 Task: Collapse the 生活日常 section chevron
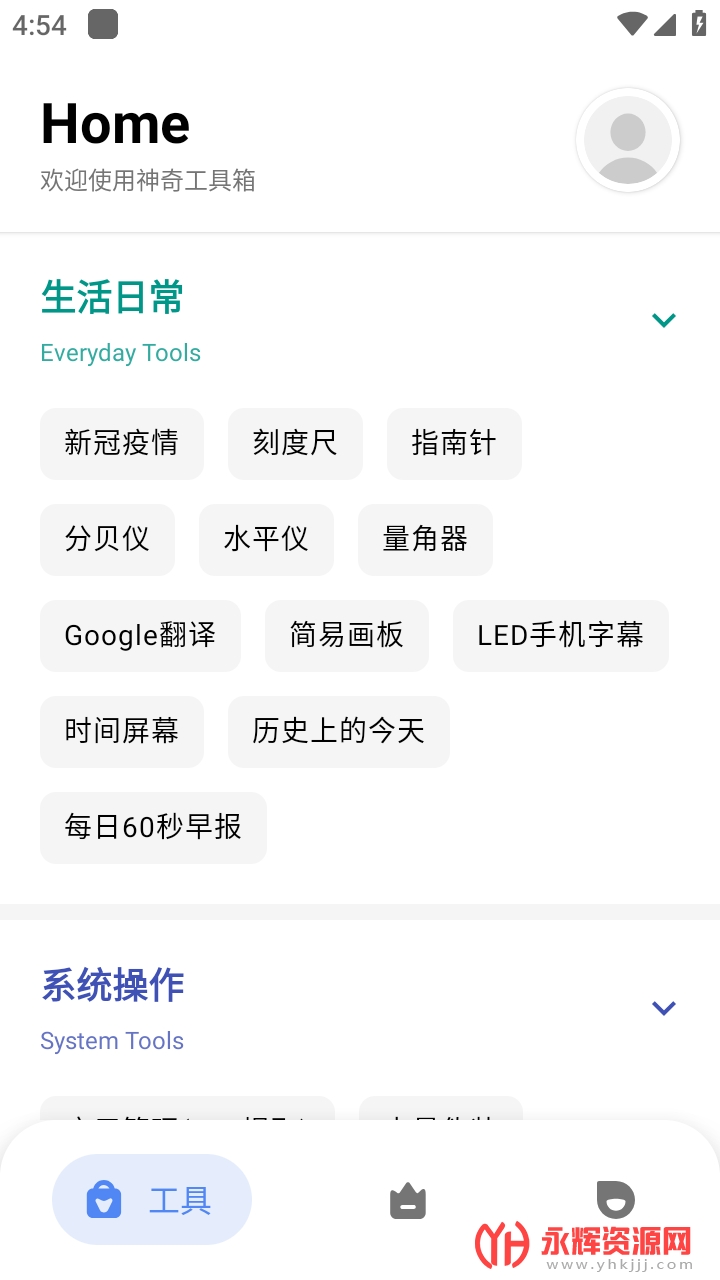coord(664,320)
